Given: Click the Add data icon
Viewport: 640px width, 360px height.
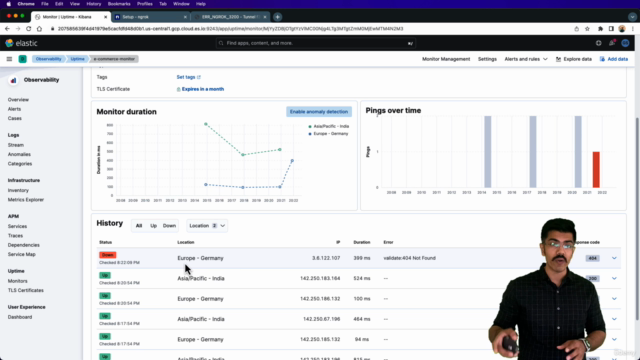Looking at the screenshot, I should pyautogui.click(x=602, y=59).
